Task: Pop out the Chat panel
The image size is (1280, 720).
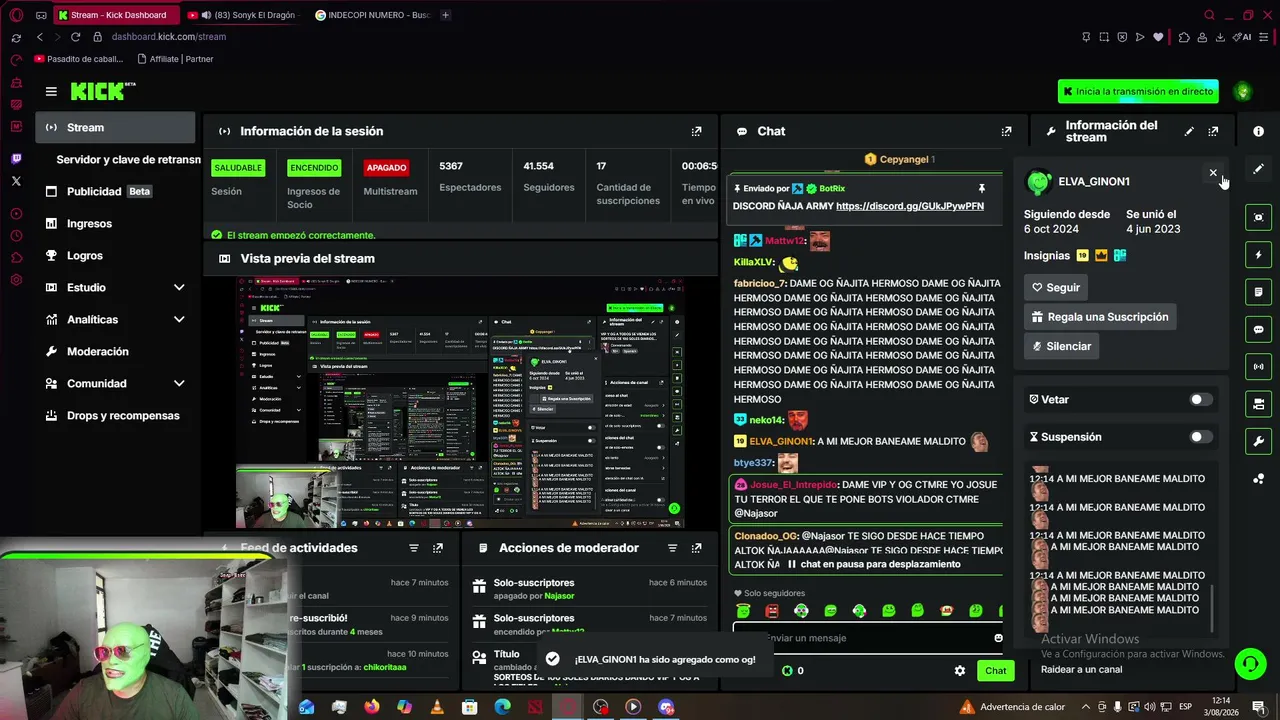Action: [x=1006, y=131]
